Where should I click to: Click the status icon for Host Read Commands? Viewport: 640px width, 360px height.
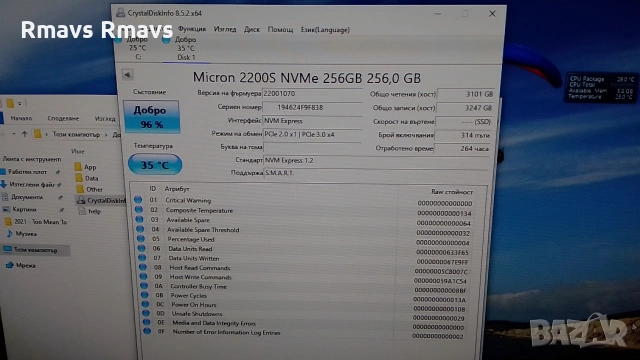(143, 267)
